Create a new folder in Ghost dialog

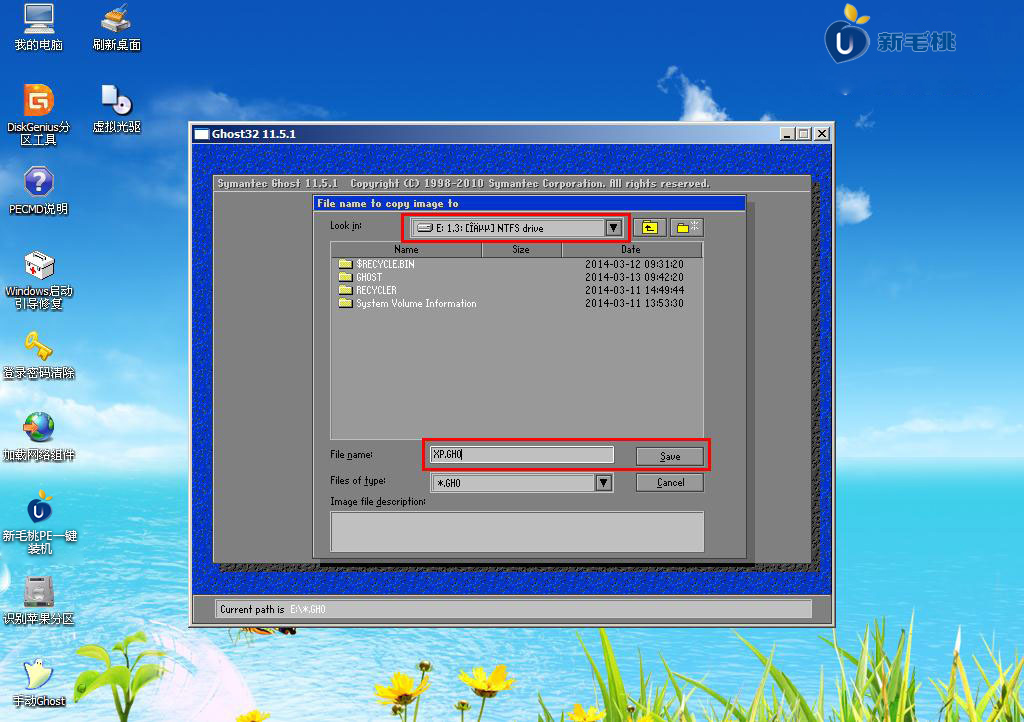[x=687, y=227]
